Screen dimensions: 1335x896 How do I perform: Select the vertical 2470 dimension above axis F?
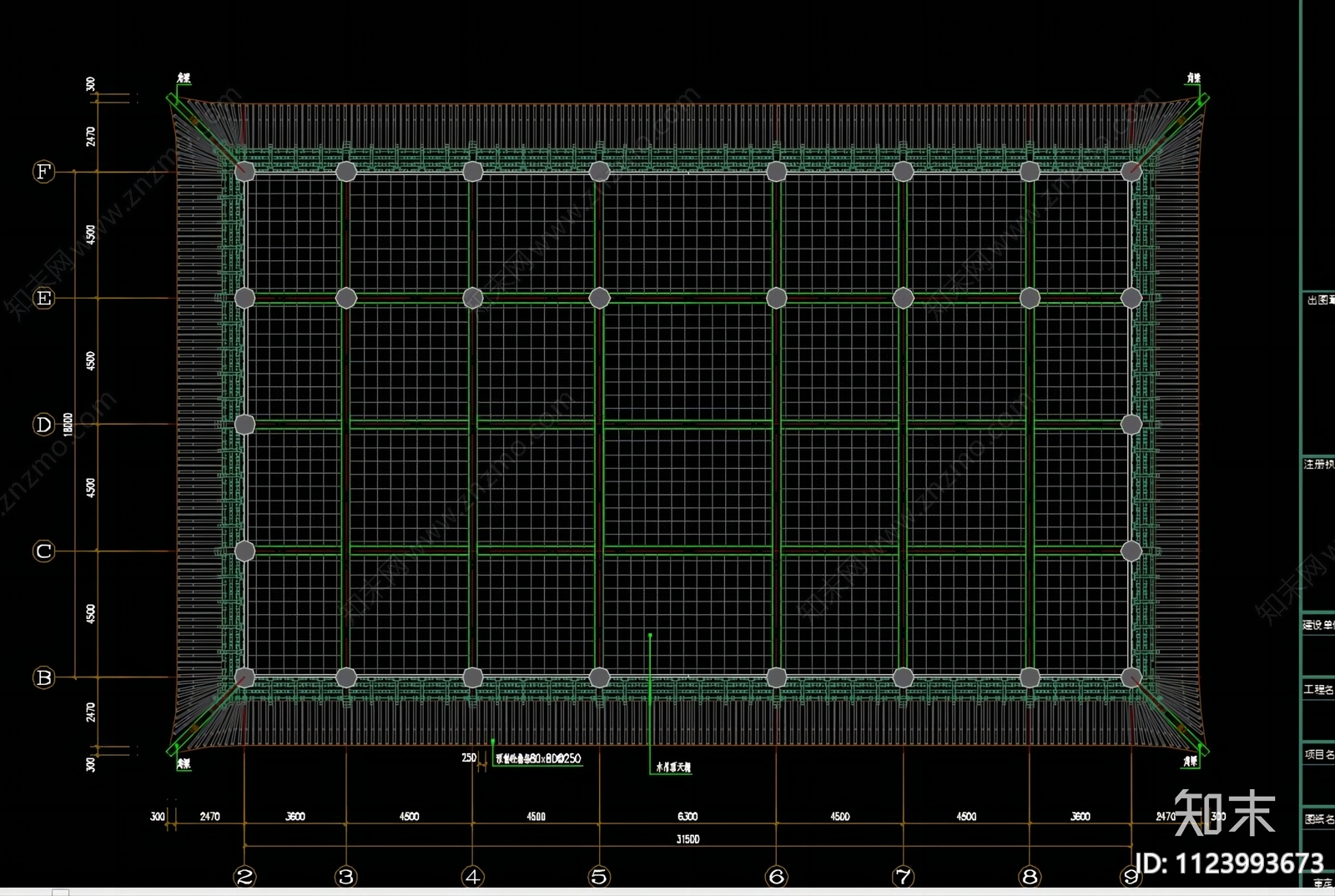point(91,136)
